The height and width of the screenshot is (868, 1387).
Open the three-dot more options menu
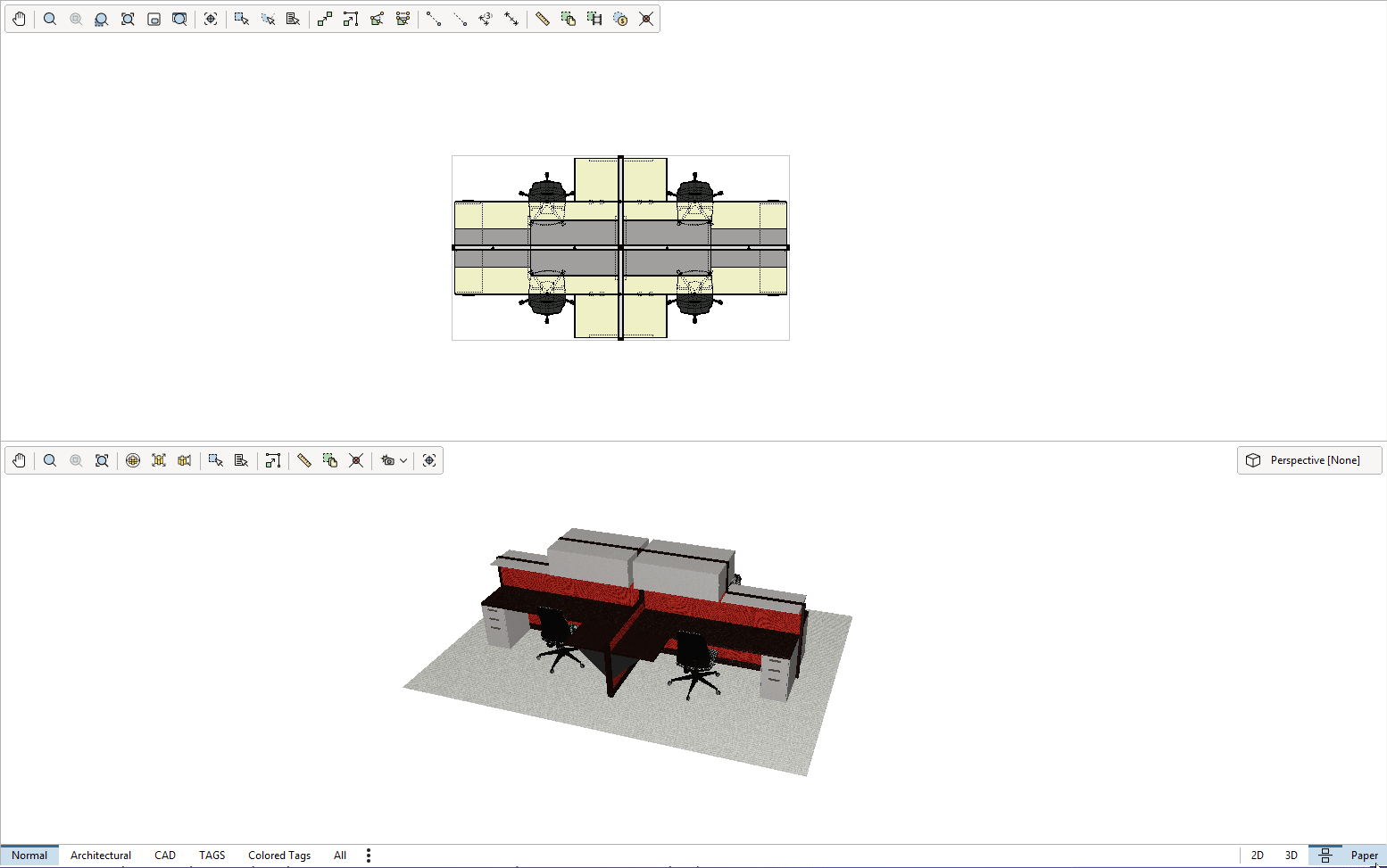tap(369, 856)
